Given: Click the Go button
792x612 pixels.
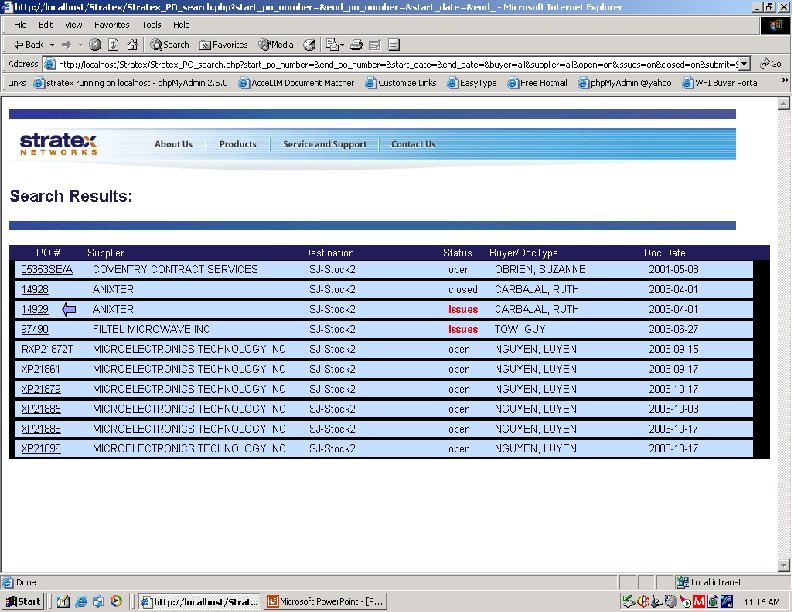Looking at the screenshot, I should click(772, 64).
